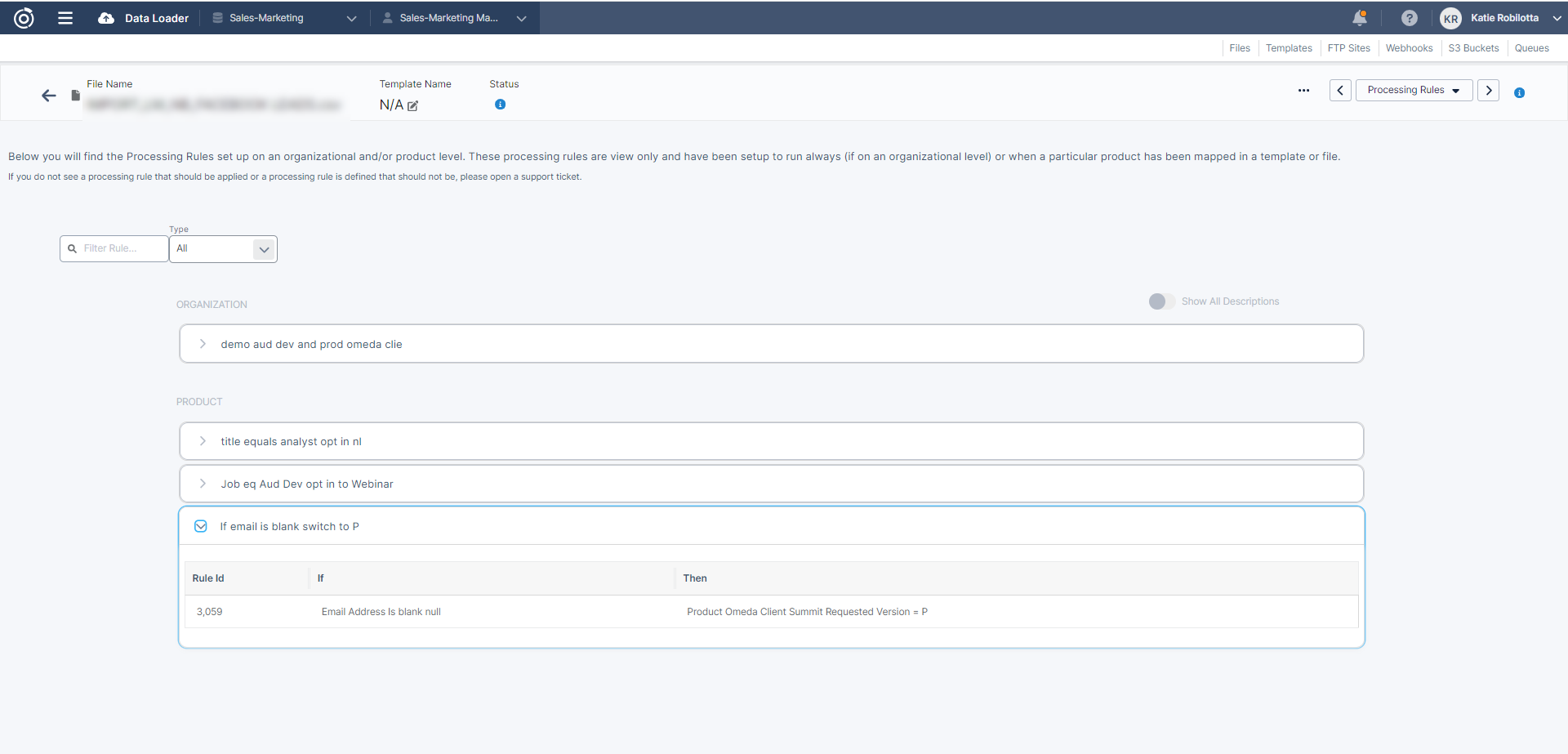Expand 'demo aud dev and prod omeda clie' rule
Image resolution: width=1568 pixels, height=754 pixels.
click(203, 344)
